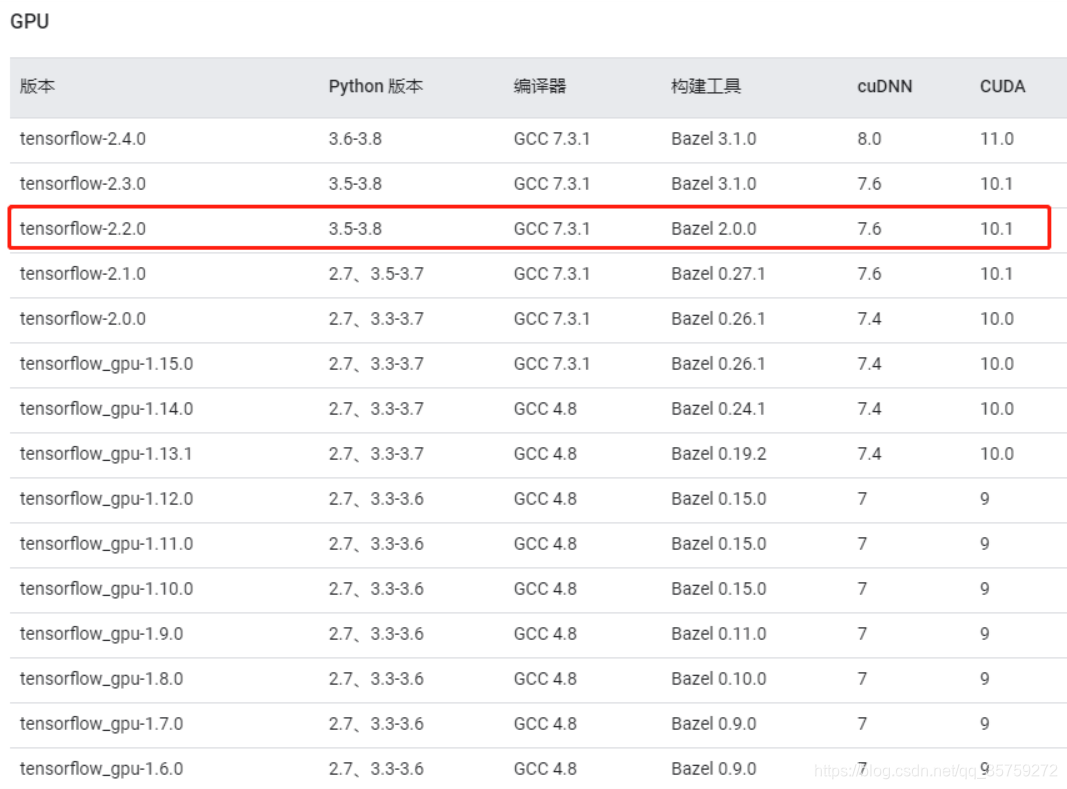Viewport: 1067px width, 789px height.
Task: Click Bazel 0.15.0 in tensorflow_gpu-1.12.0 row
Action: 719,499
